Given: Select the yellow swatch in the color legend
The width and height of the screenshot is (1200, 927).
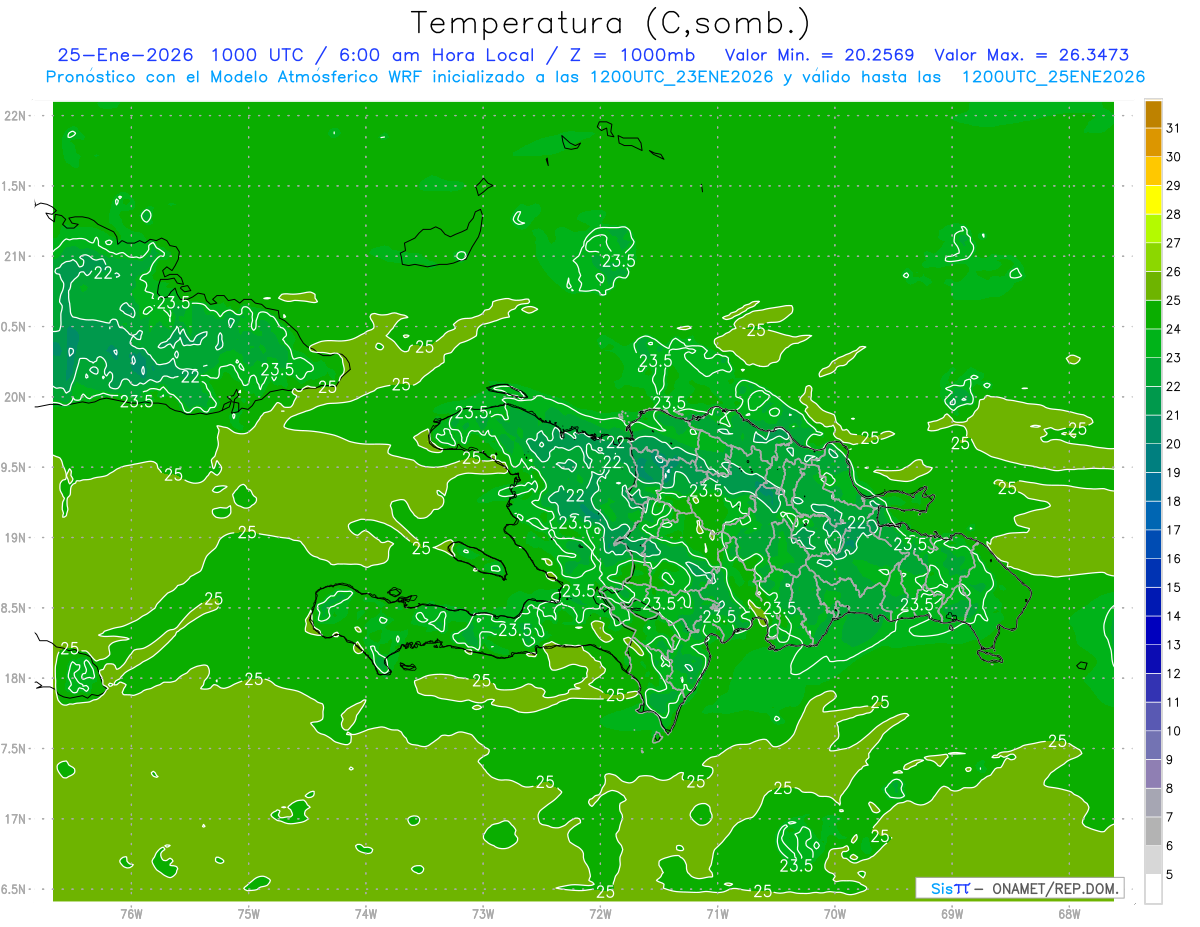Looking at the screenshot, I should pos(1153,200).
